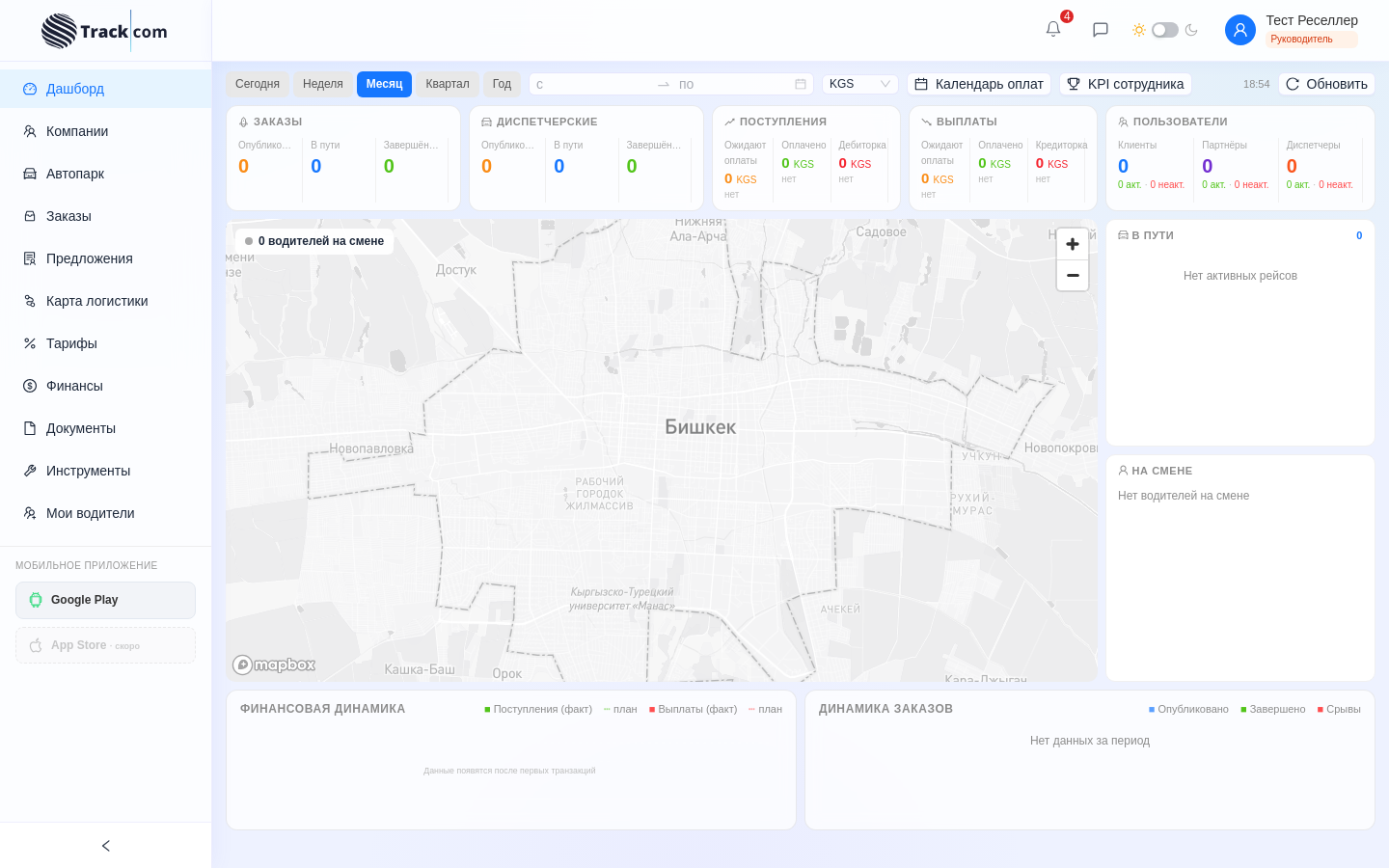Click the Диспетчеры count value
1389x868 pixels.
[x=1292, y=166]
